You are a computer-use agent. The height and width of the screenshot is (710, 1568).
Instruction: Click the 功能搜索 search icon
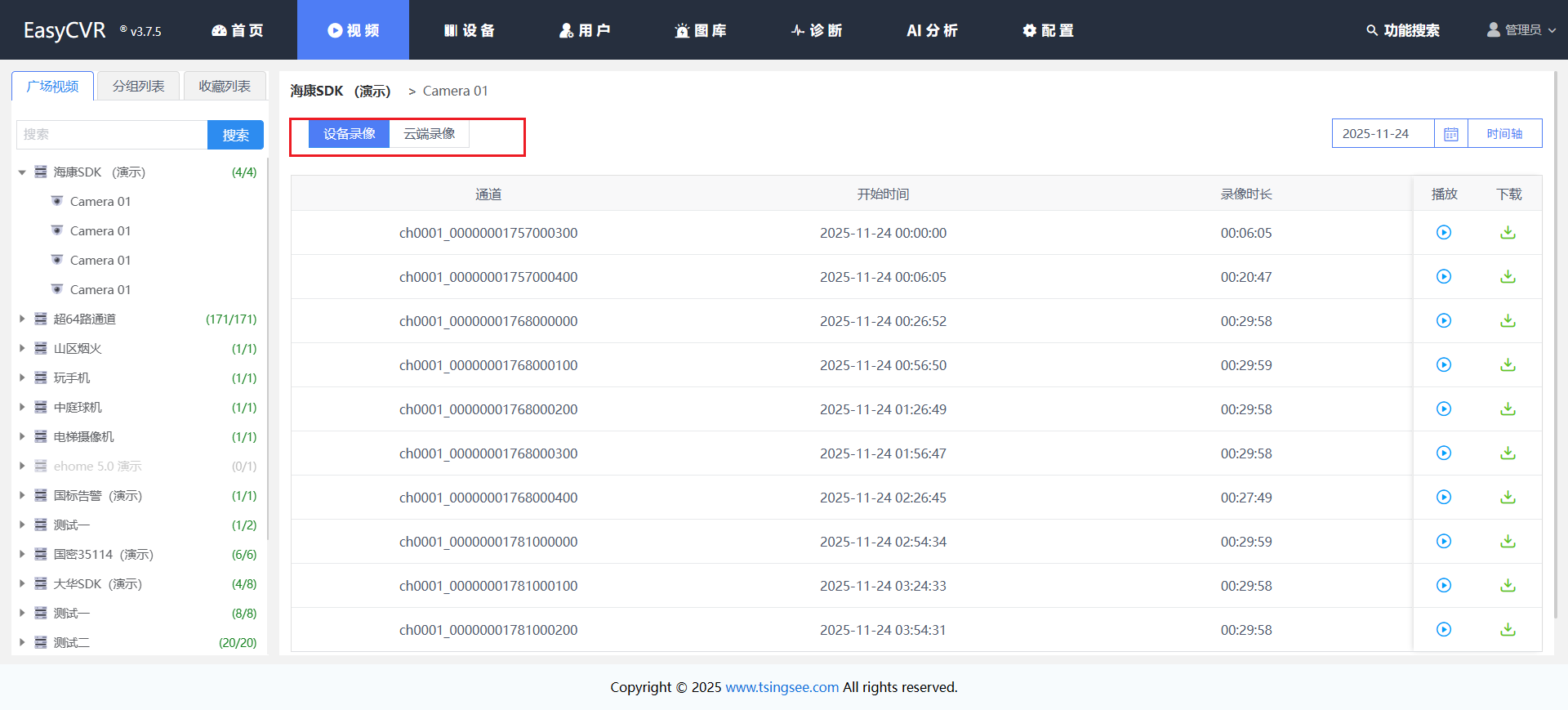1372,30
